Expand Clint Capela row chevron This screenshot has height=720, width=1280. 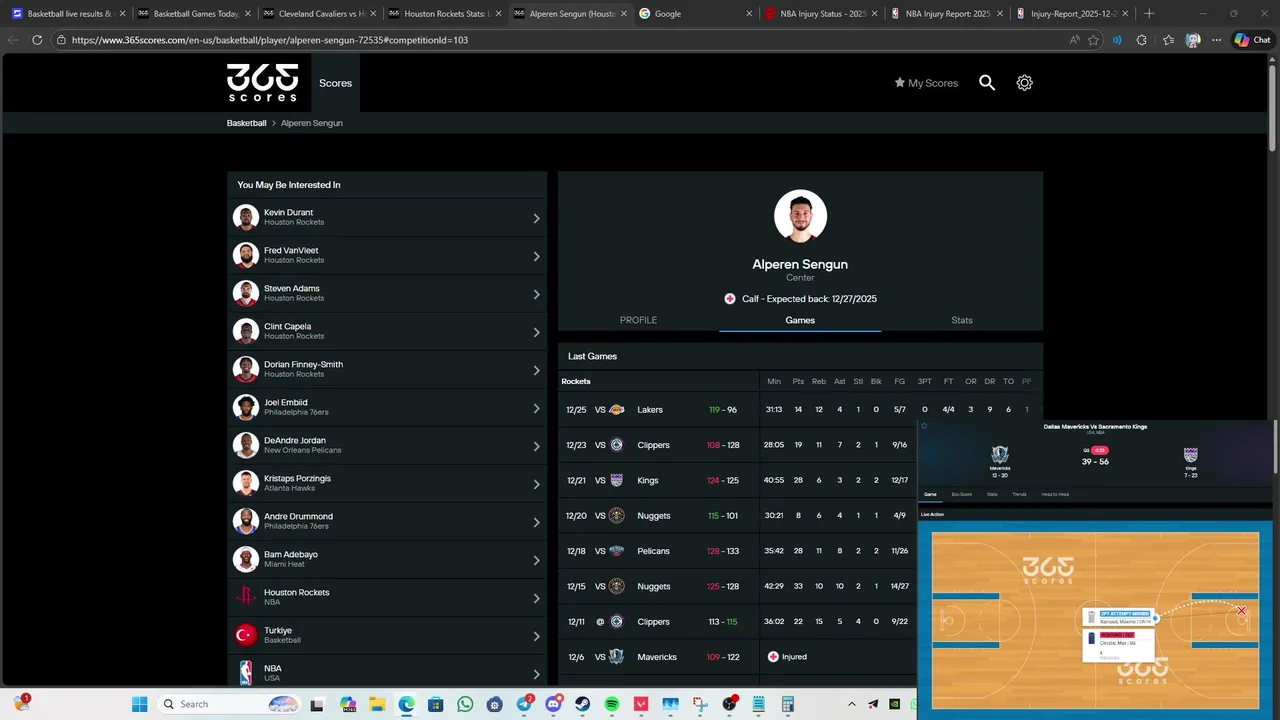click(536, 332)
